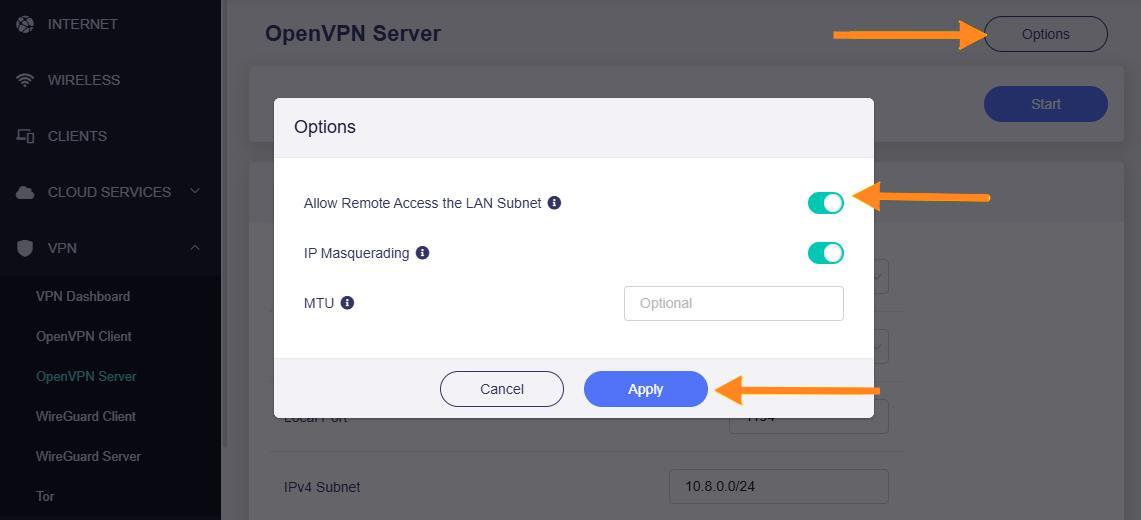The width and height of the screenshot is (1141, 520).
Task: Click the Clients devices icon
Action: (25, 136)
